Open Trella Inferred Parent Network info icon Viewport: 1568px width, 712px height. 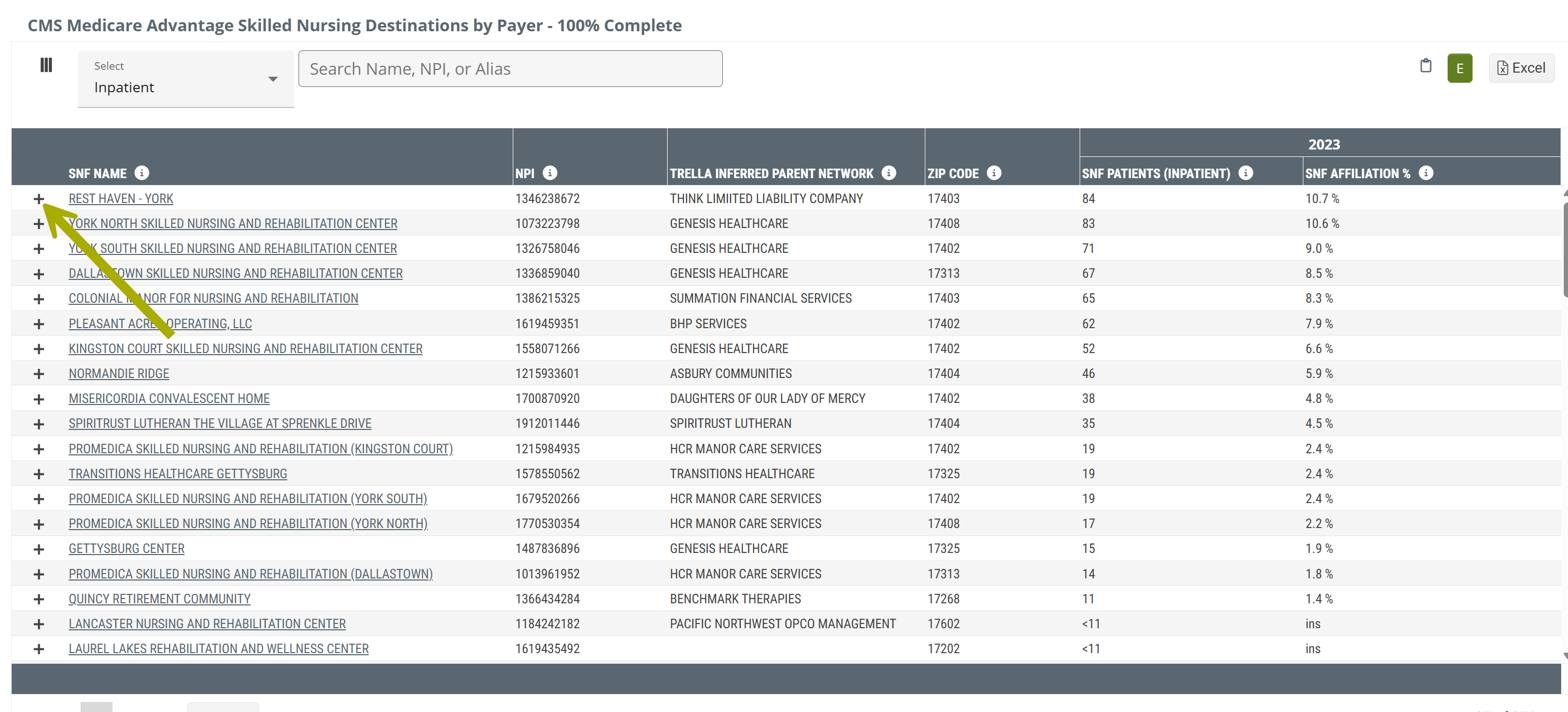(888, 173)
